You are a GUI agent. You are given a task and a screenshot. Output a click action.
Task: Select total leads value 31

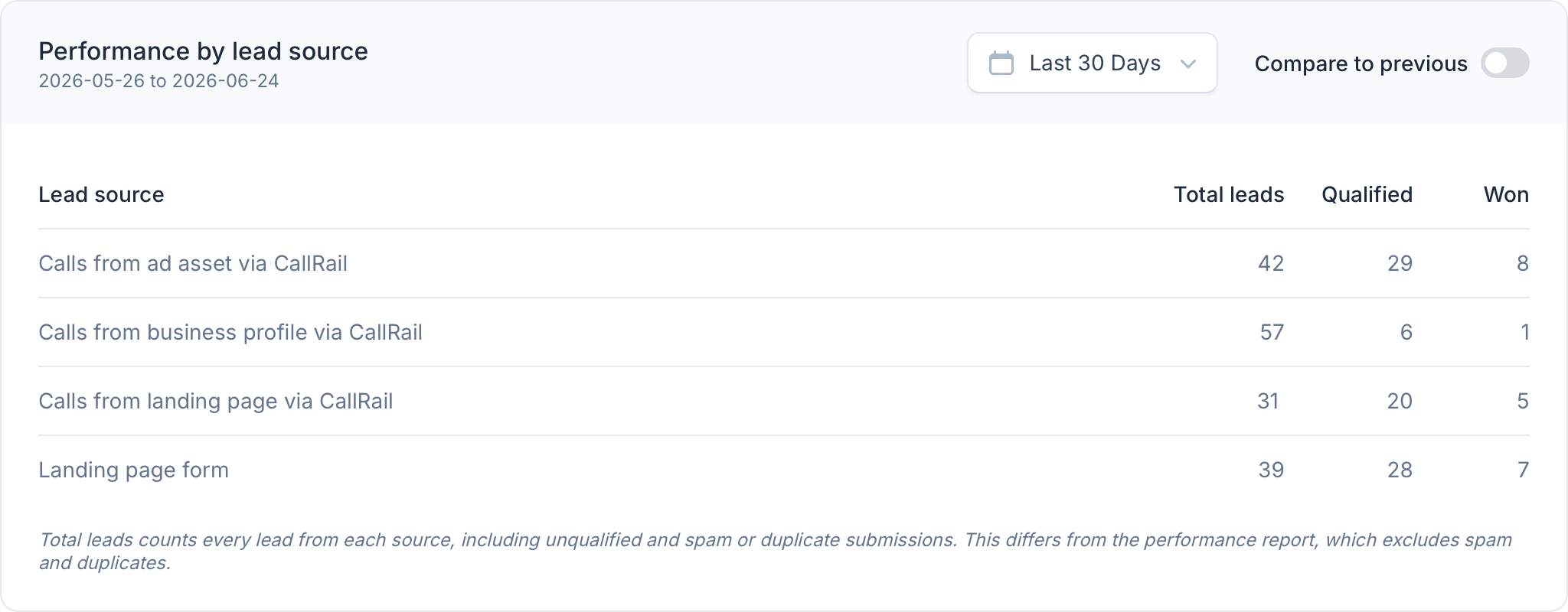point(1268,401)
